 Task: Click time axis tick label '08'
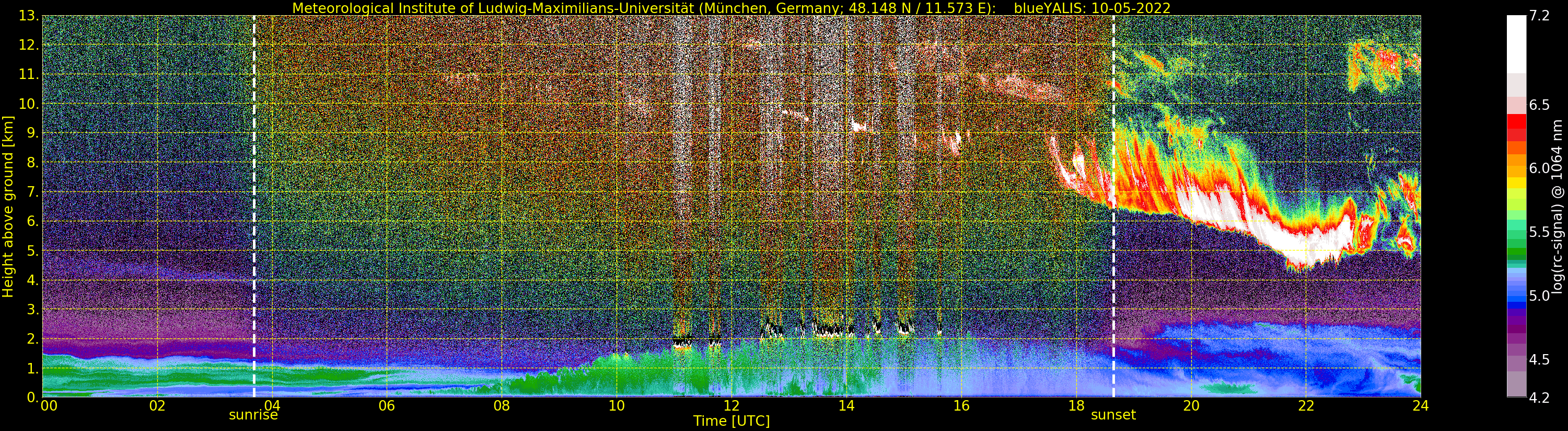coord(502,405)
